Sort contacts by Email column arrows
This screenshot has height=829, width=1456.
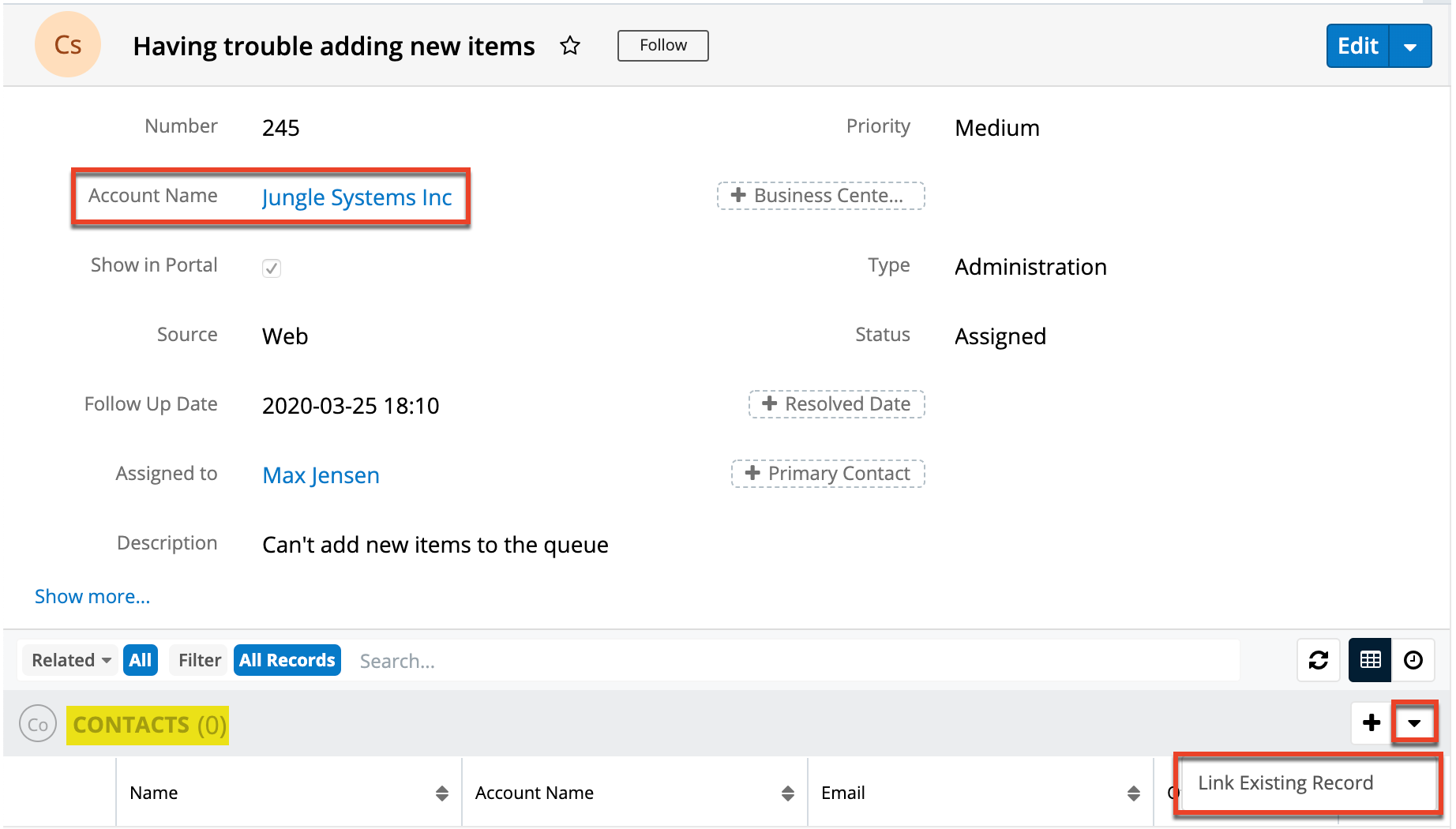[x=1133, y=793]
